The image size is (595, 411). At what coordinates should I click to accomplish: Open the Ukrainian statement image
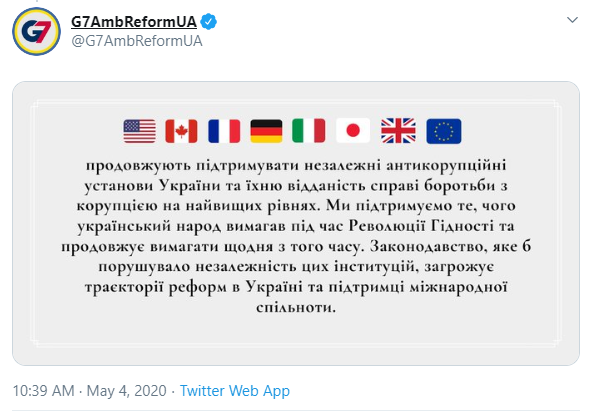[296, 224]
